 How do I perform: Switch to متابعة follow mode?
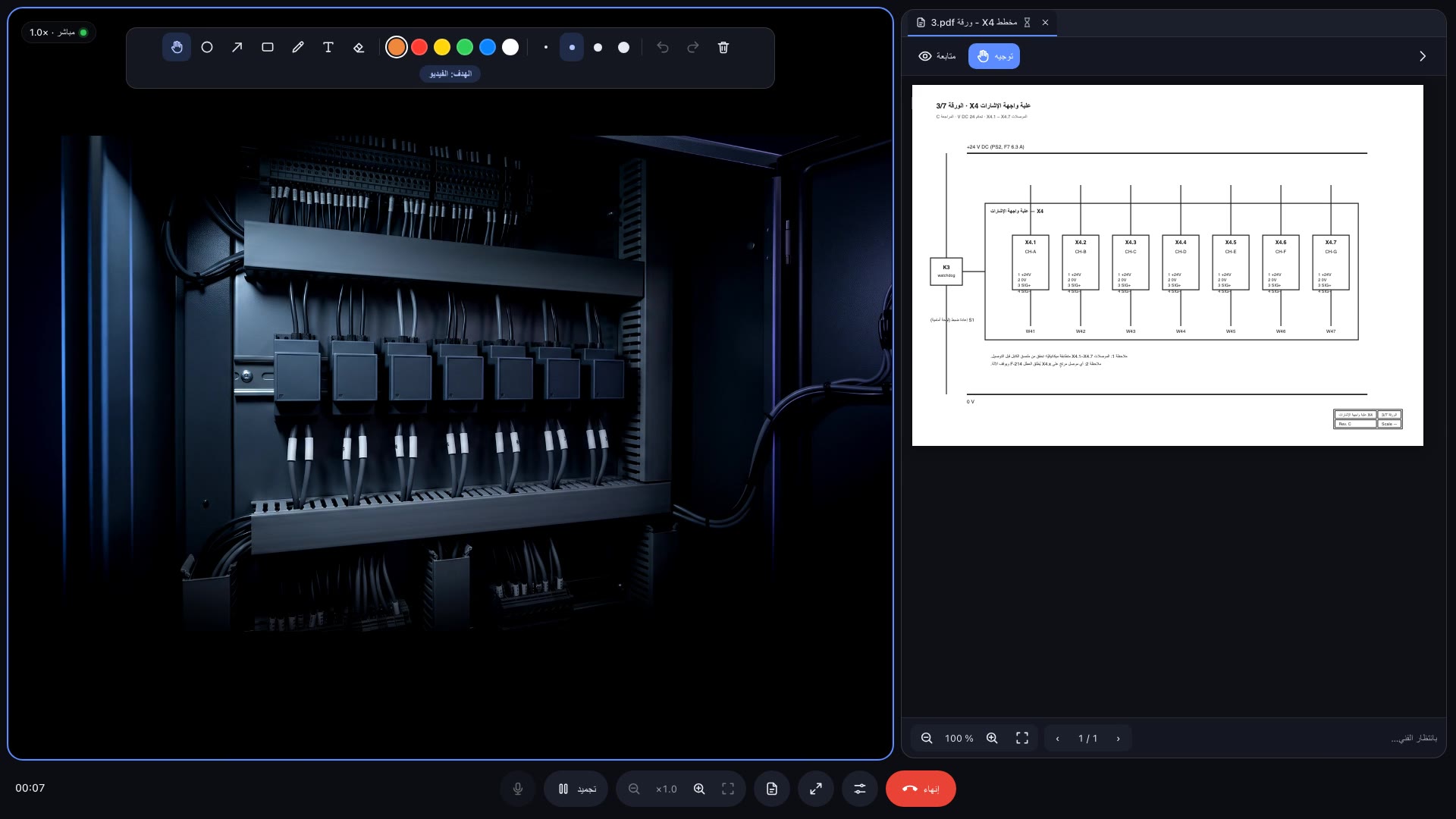[937, 56]
